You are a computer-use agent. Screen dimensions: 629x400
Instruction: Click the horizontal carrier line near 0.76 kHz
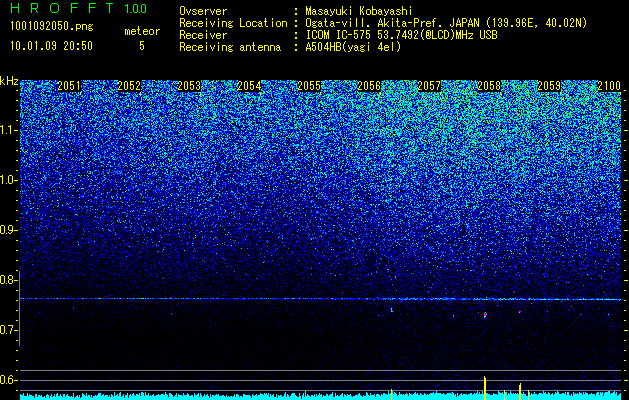[x=321, y=299]
